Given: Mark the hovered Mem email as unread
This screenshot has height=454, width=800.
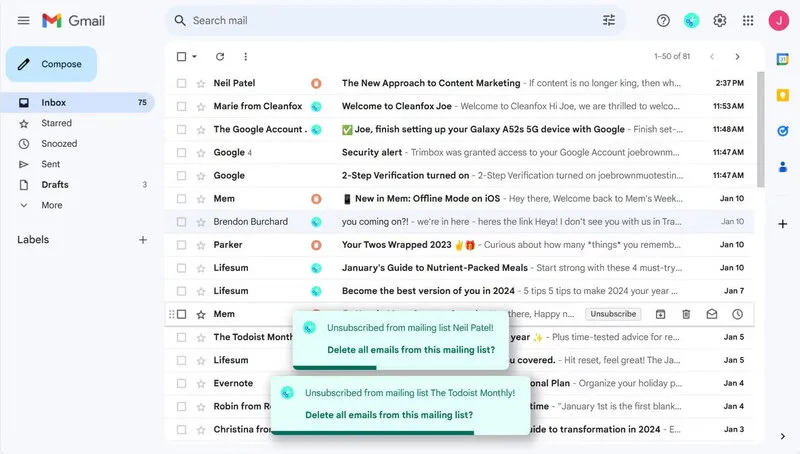Looking at the screenshot, I should (x=712, y=314).
